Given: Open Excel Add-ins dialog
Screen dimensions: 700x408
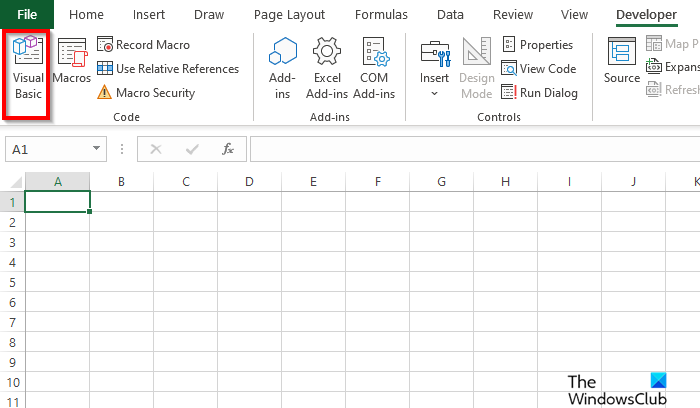Looking at the screenshot, I should click(x=327, y=64).
